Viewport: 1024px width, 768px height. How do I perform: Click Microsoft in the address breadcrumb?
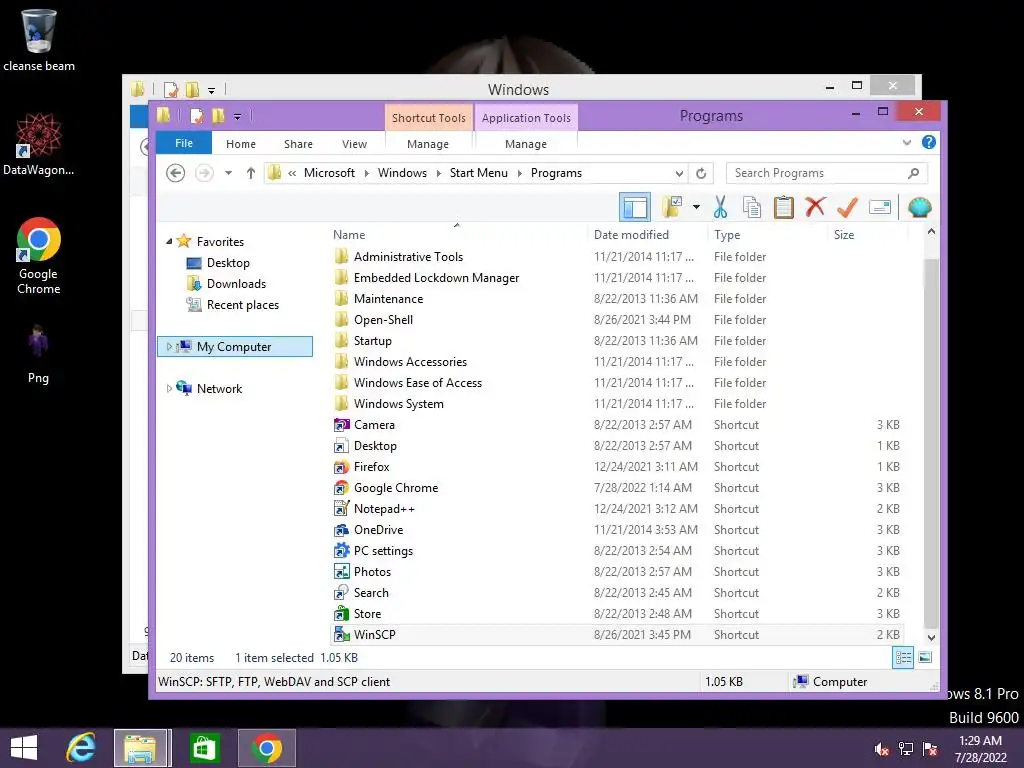[x=329, y=173]
